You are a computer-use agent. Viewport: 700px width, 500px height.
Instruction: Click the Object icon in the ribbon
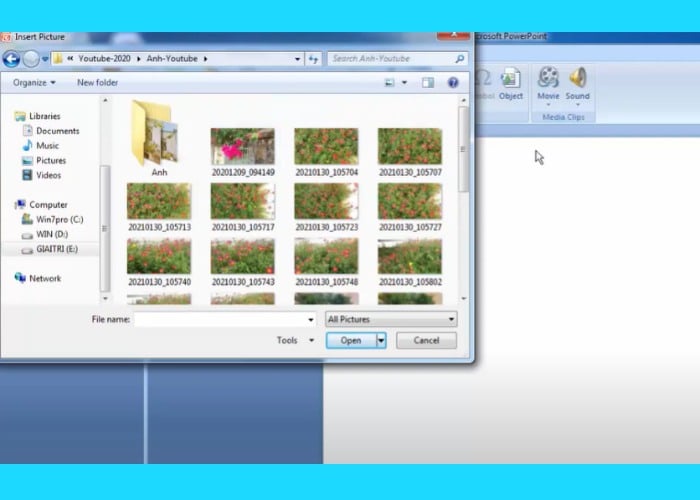(x=511, y=78)
